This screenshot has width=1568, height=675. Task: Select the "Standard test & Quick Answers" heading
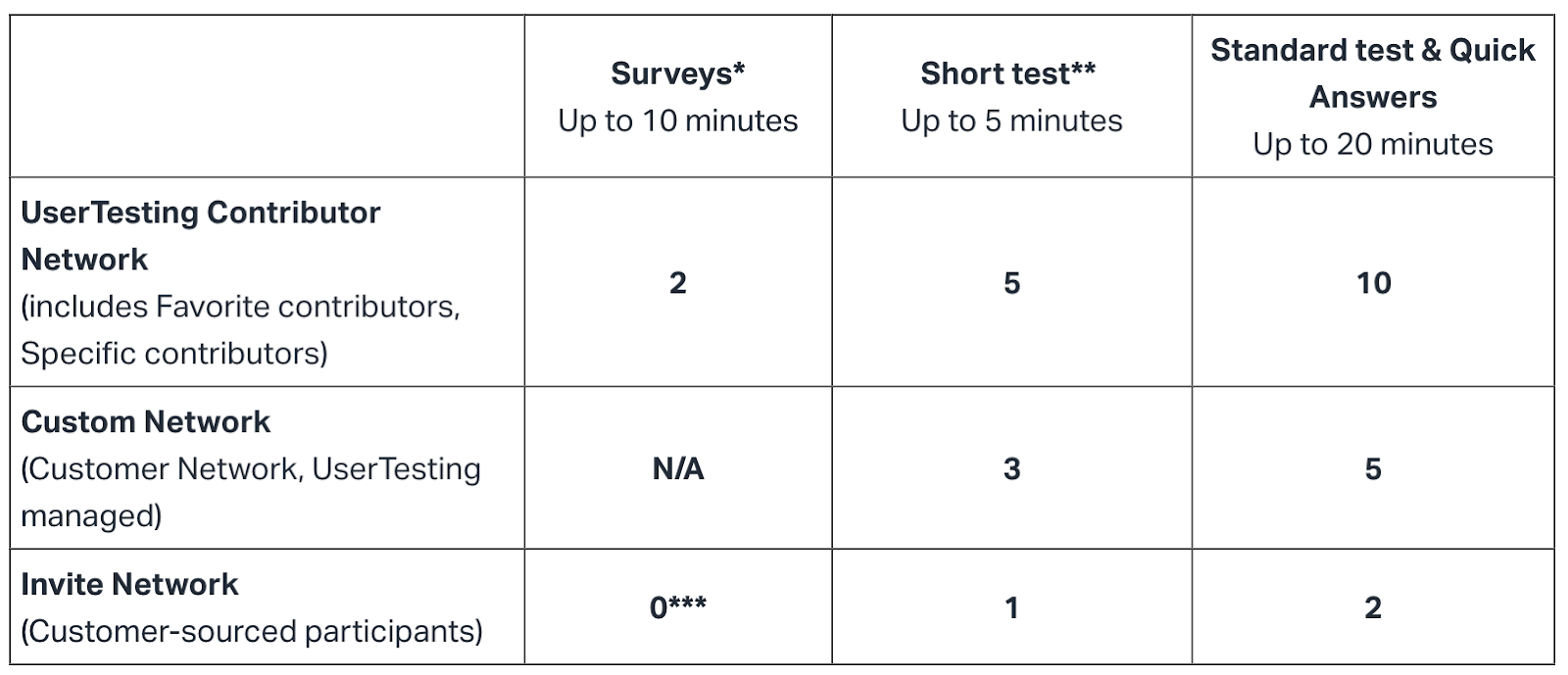pos(1372,73)
